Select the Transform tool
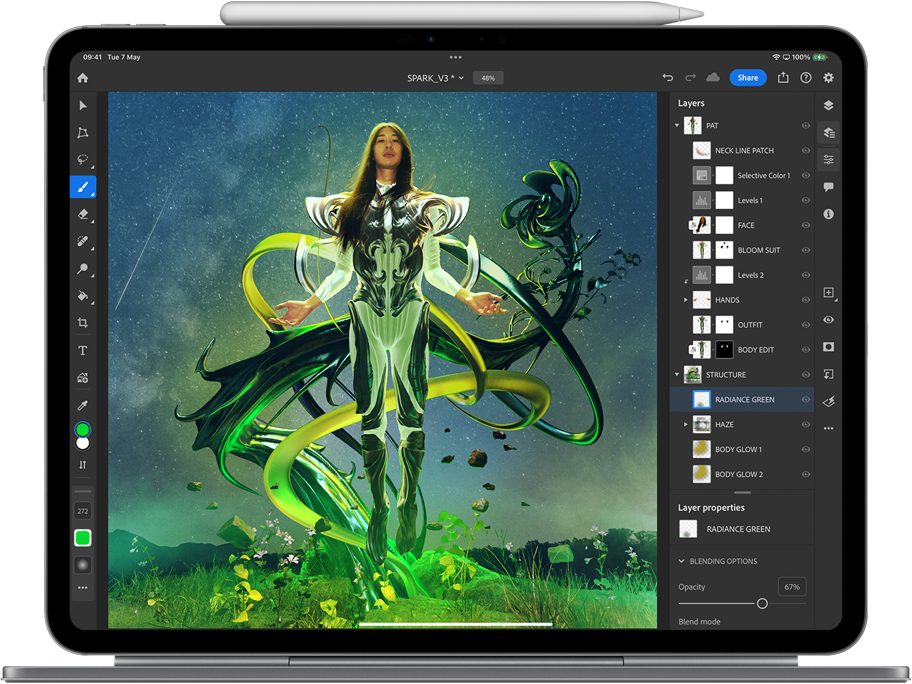This screenshot has height=684, width=912. [83, 133]
